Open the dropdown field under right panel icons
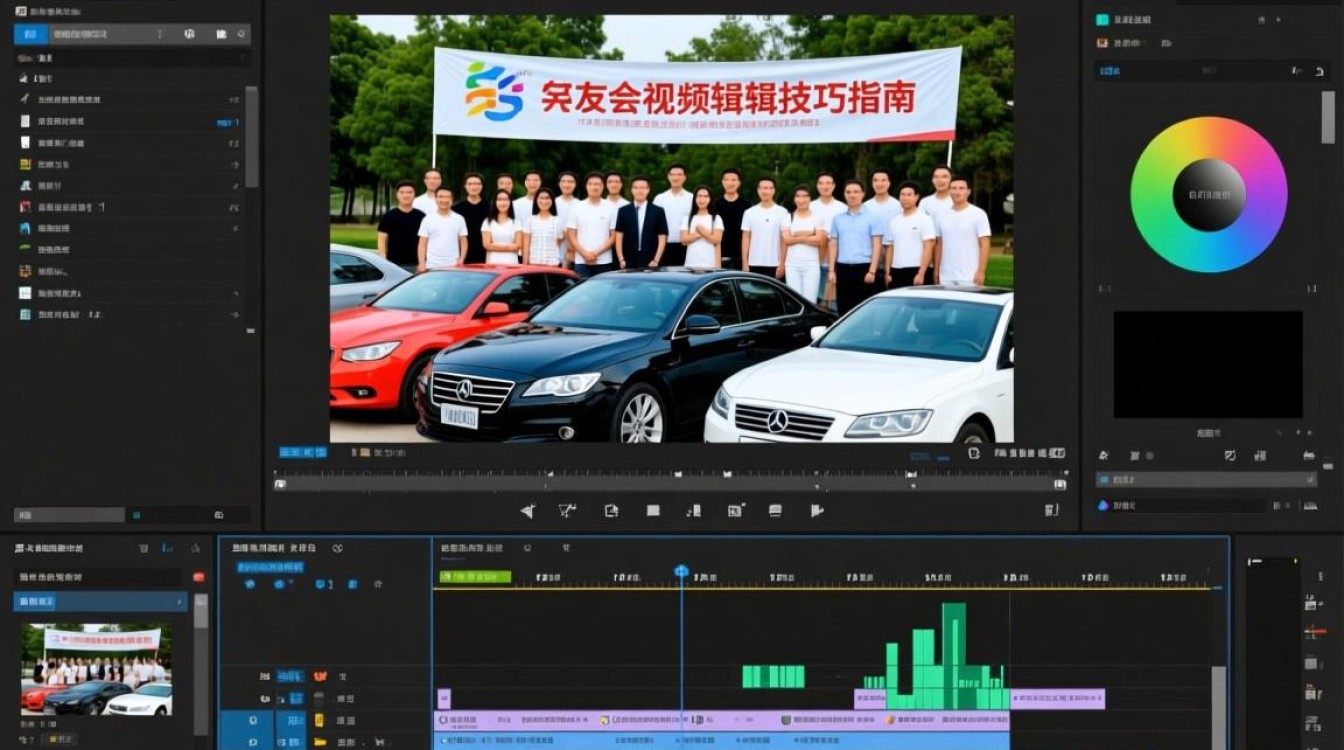 pyautogui.click(x=1207, y=480)
